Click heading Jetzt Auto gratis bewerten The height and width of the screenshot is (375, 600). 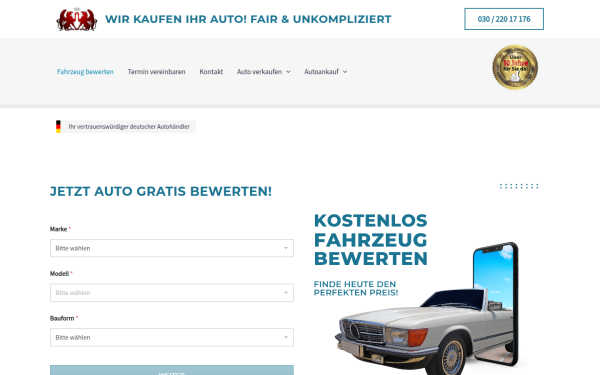click(x=161, y=191)
